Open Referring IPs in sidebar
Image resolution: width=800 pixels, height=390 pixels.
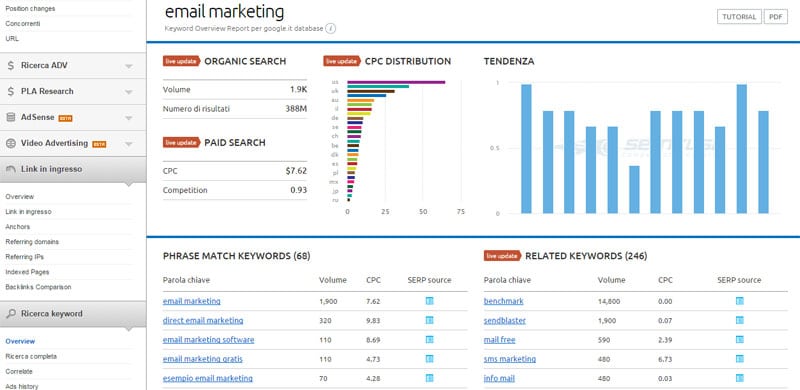click(24, 257)
